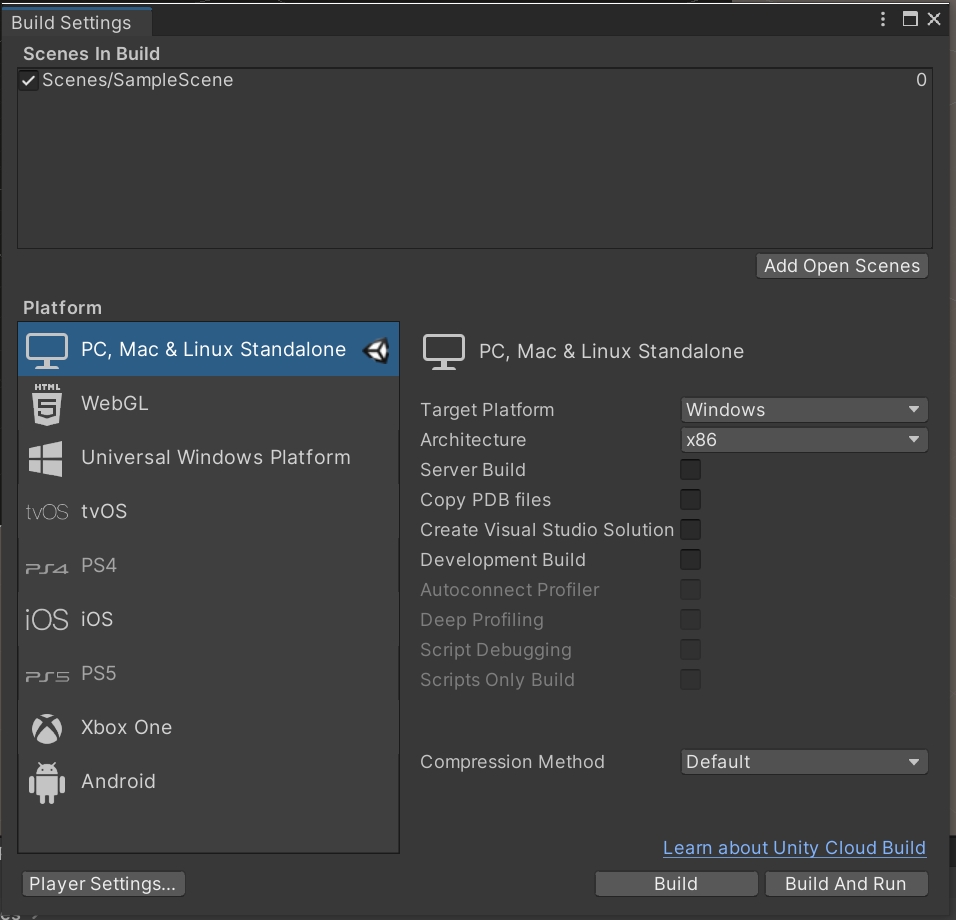
Task: Click the Universal Windows Platform logo icon
Action: pos(46,458)
